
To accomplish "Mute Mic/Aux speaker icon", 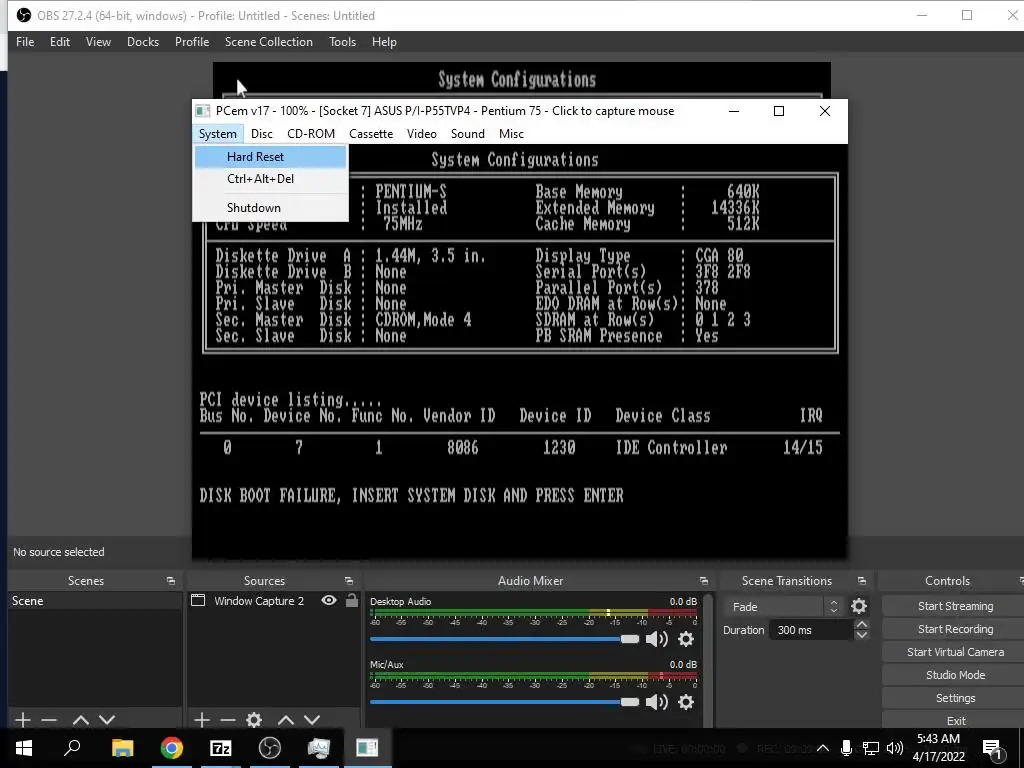I will tap(656, 702).
